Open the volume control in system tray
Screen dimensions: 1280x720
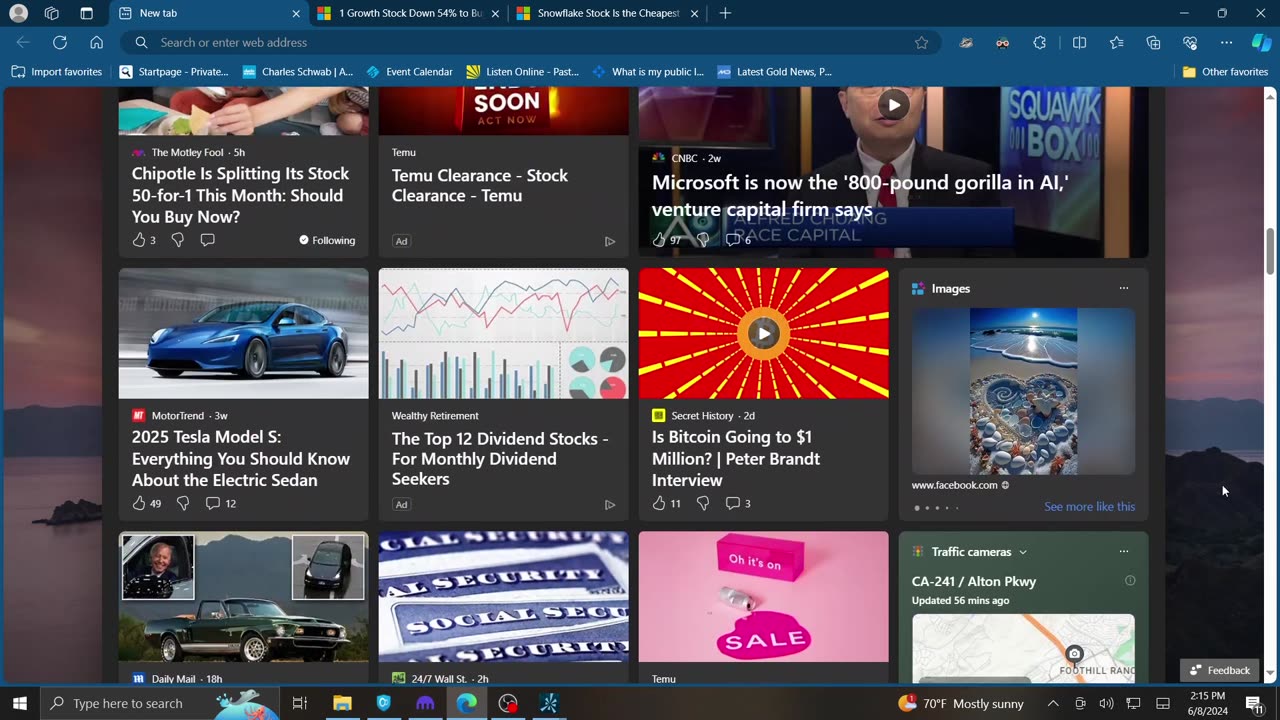tap(1106, 703)
